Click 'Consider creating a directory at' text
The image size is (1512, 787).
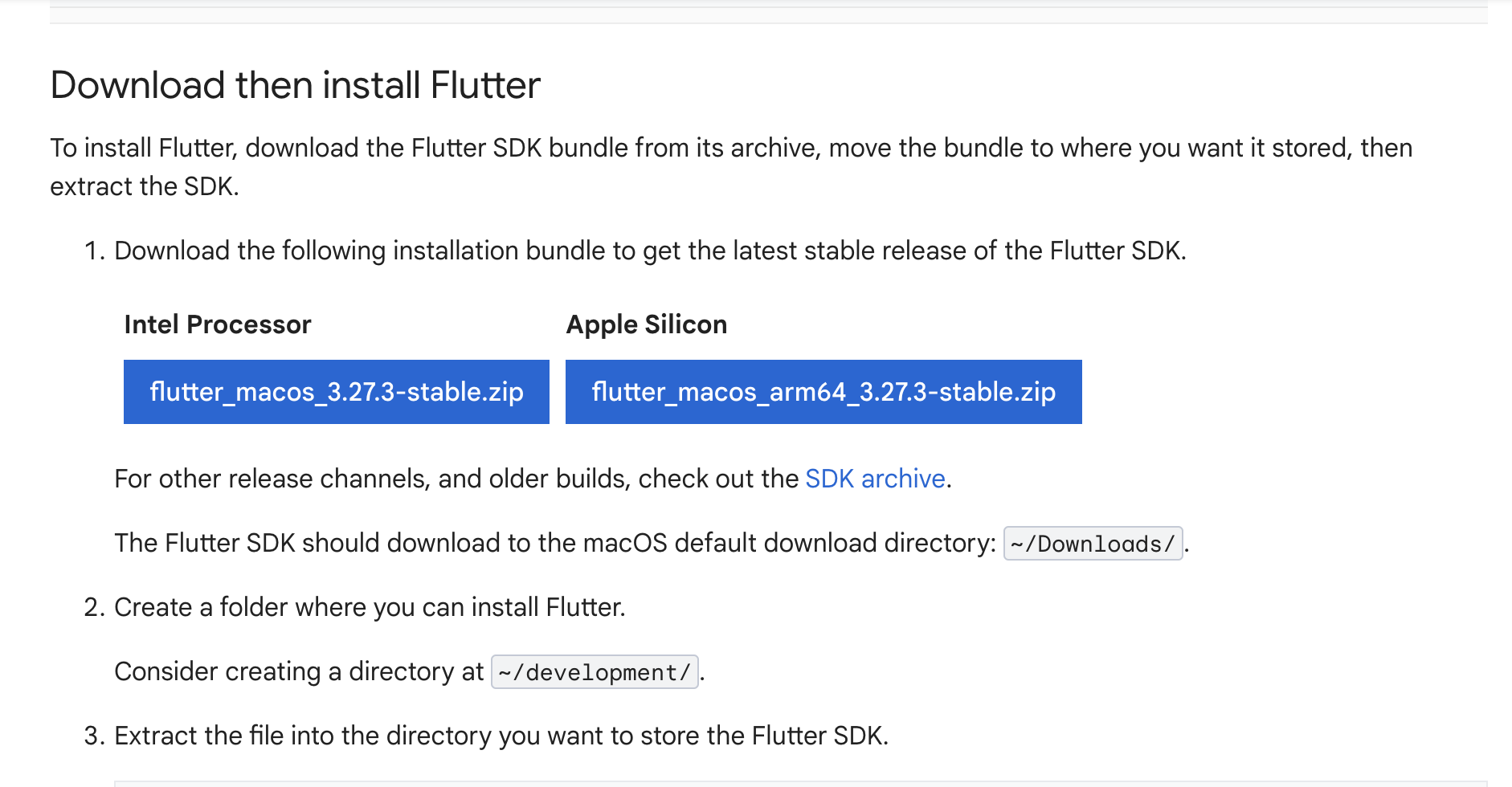299,671
